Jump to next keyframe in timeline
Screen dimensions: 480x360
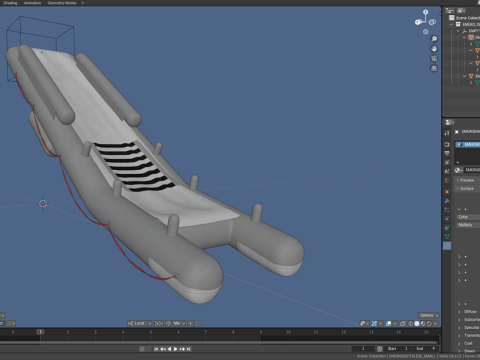click(182, 349)
